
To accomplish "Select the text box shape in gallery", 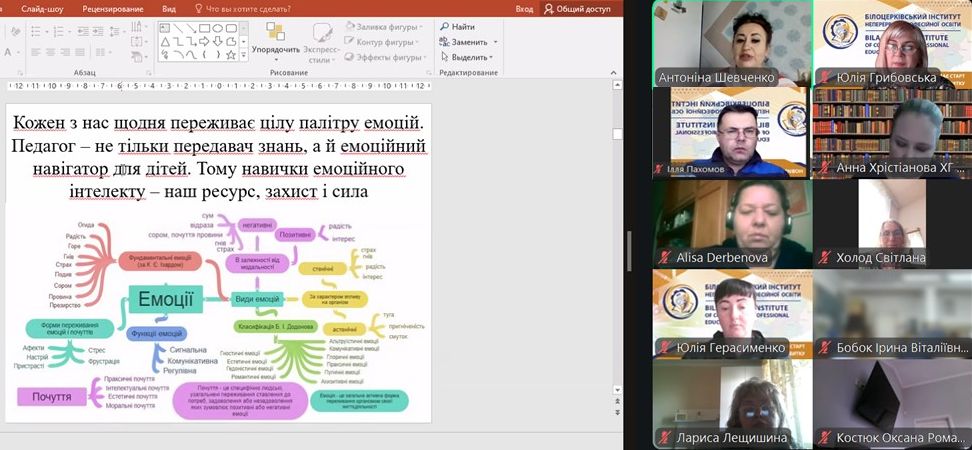I will coord(164,28).
